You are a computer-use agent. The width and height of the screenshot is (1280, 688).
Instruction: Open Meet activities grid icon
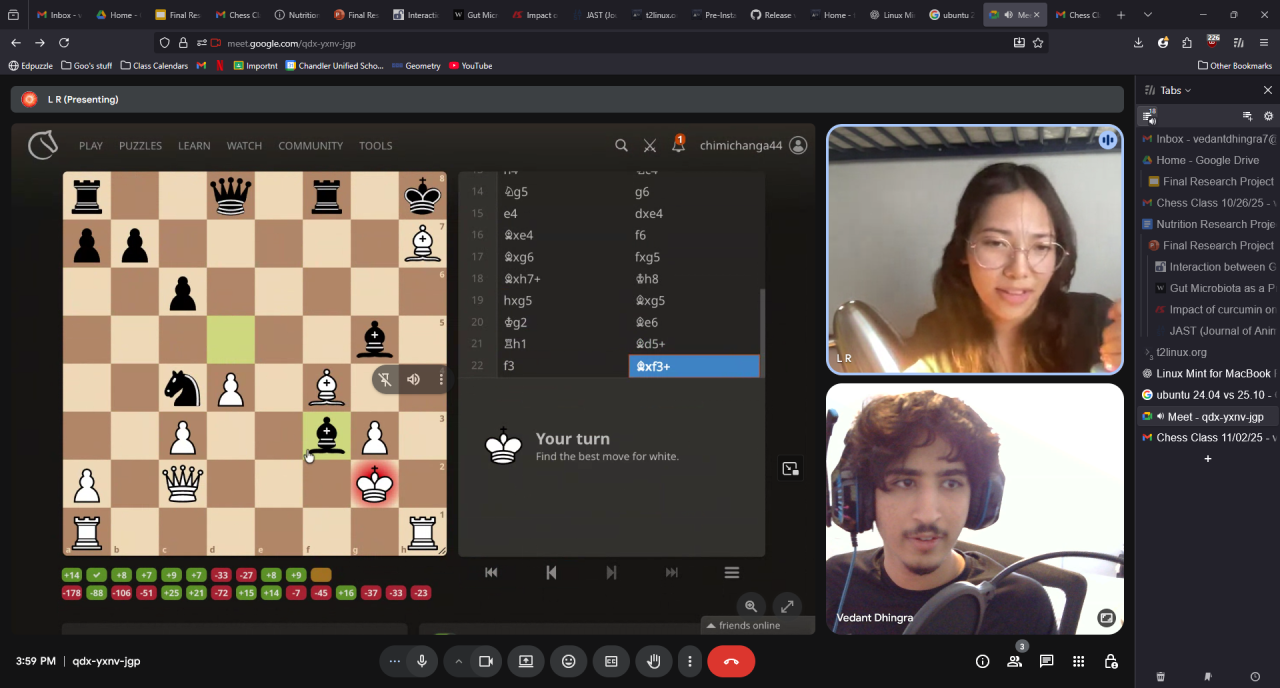(1078, 661)
